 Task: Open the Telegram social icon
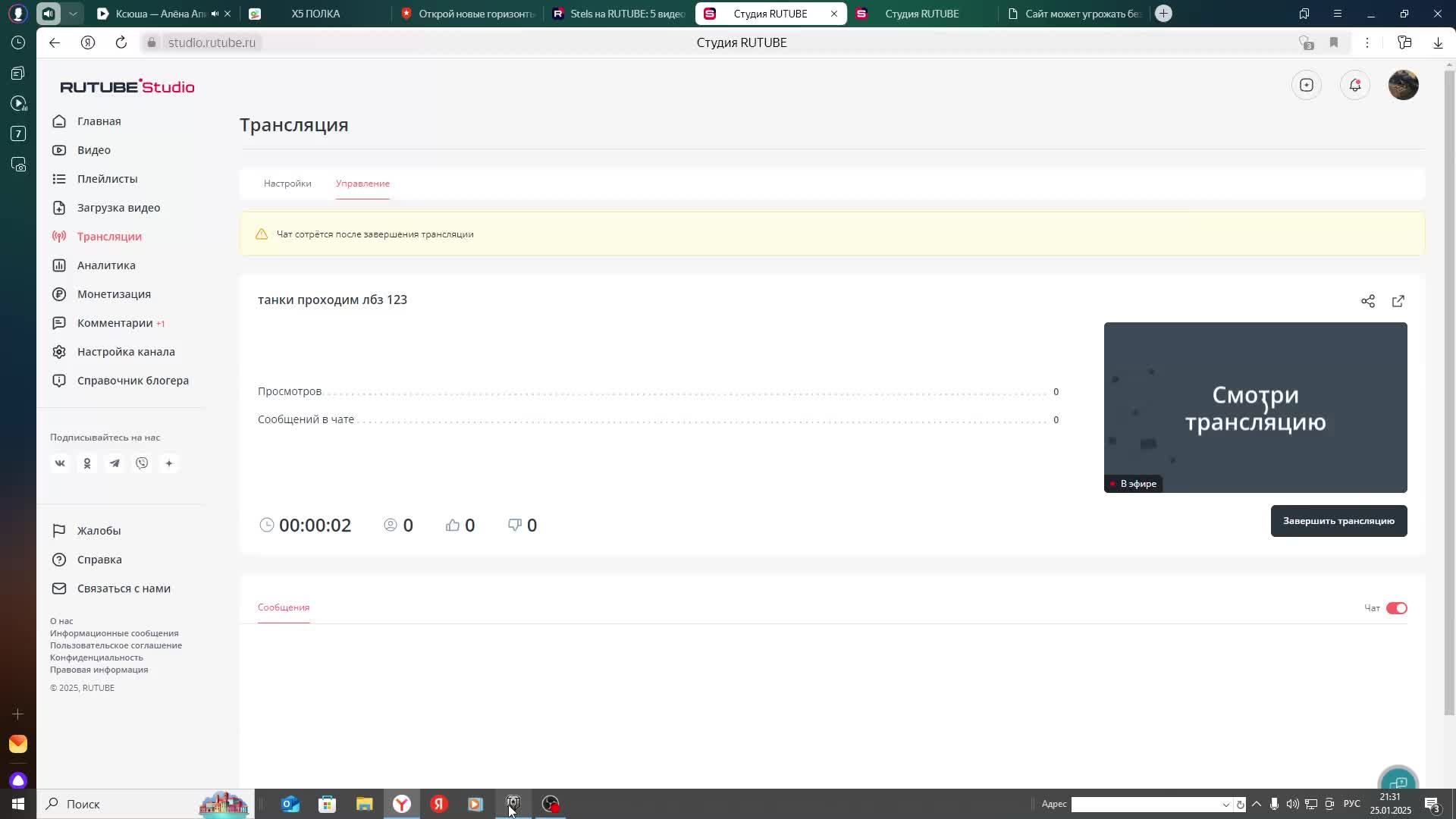click(115, 463)
